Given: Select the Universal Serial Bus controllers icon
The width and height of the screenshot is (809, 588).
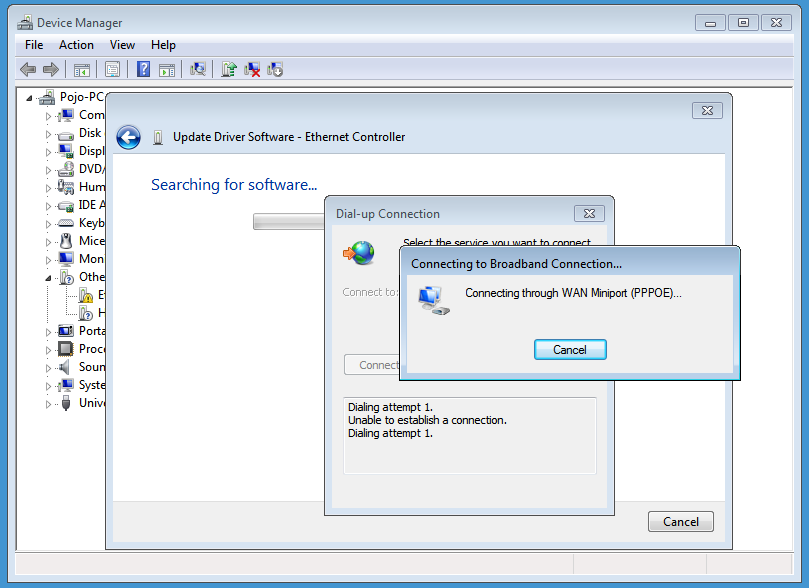Looking at the screenshot, I should (x=66, y=403).
